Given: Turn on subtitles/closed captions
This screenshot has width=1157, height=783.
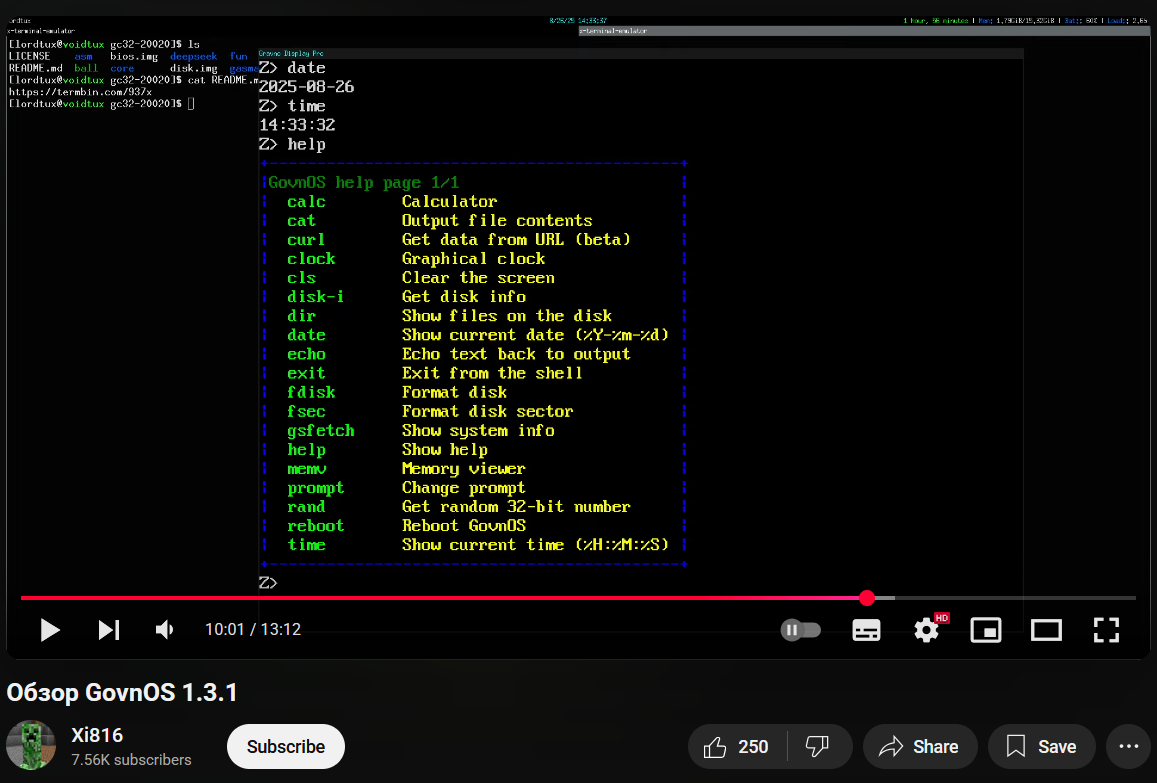Looking at the screenshot, I should pyautogui.click(x=866, y=629).
